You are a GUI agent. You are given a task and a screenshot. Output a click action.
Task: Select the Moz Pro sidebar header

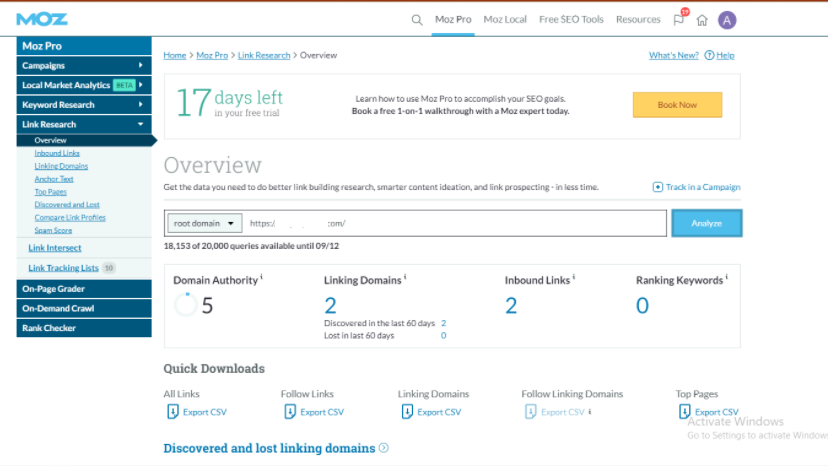point(84,46)
